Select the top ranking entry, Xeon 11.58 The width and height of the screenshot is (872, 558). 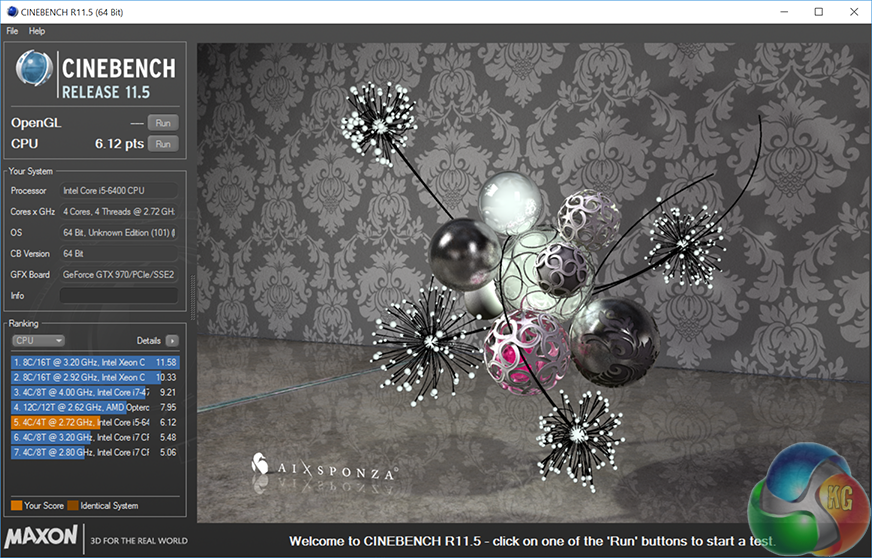pyautogui.click(x=94, y=362)
